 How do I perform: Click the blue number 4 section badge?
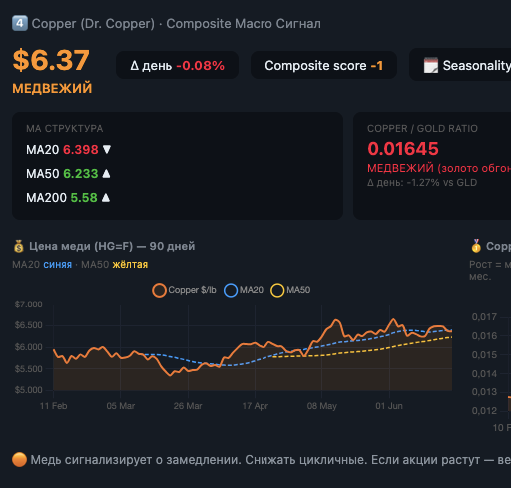[20, 23]
